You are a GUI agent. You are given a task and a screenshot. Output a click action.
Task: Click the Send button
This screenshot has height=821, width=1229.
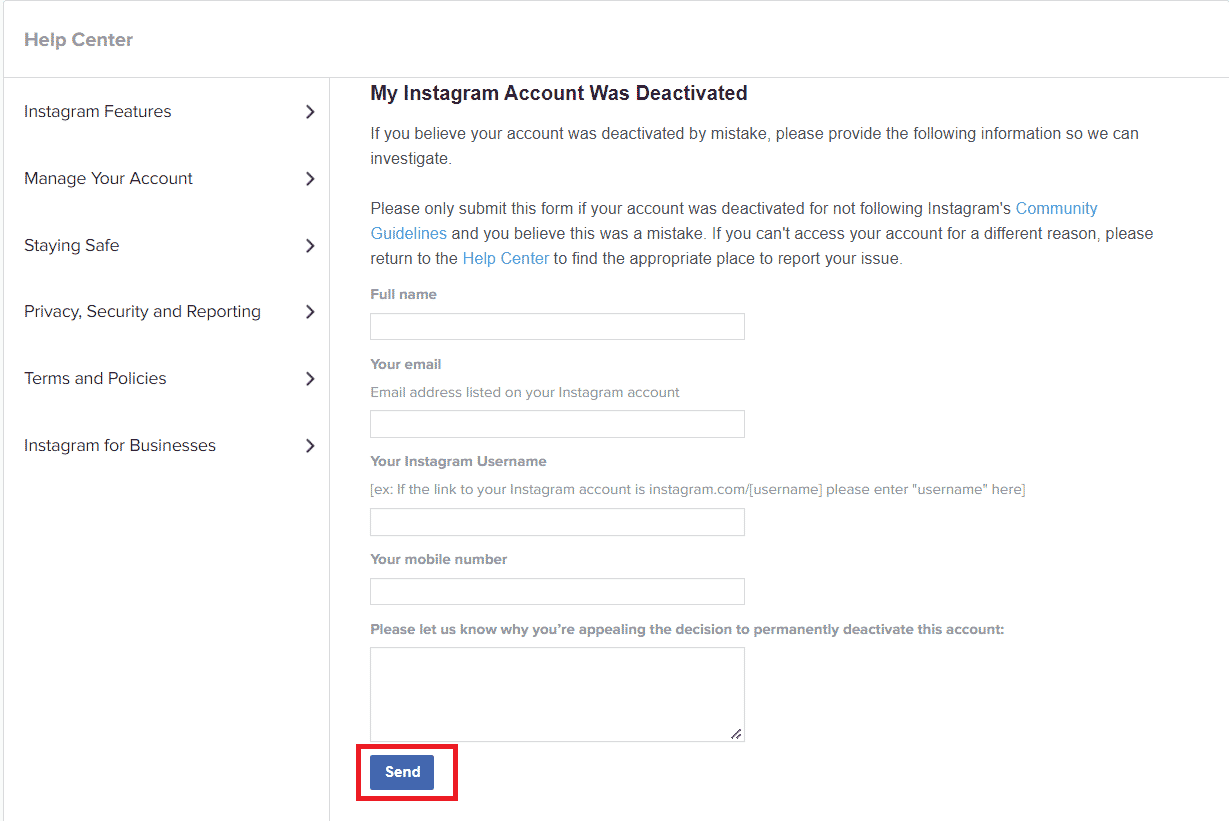click(x=402, y=772)
